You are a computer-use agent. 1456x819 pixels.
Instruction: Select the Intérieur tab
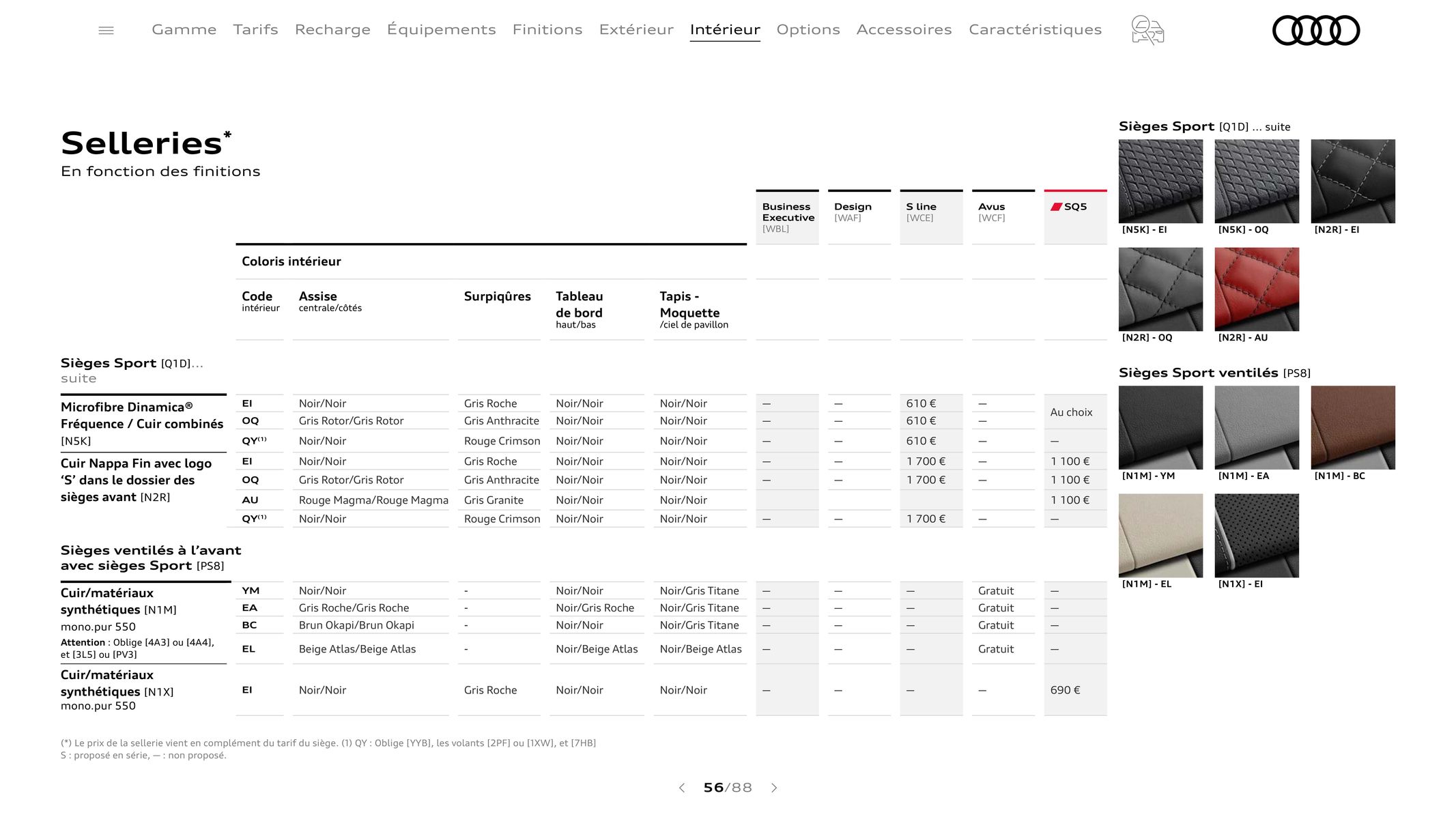tap(725, 29)
